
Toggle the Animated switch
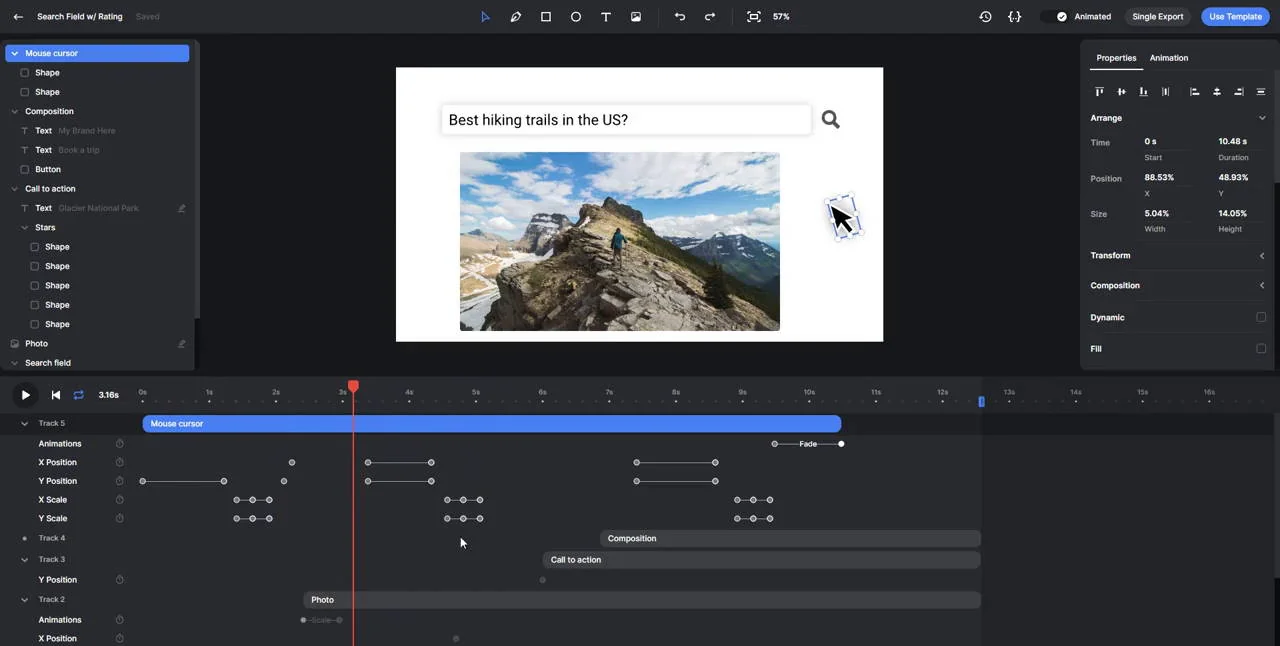point(1054,17)
